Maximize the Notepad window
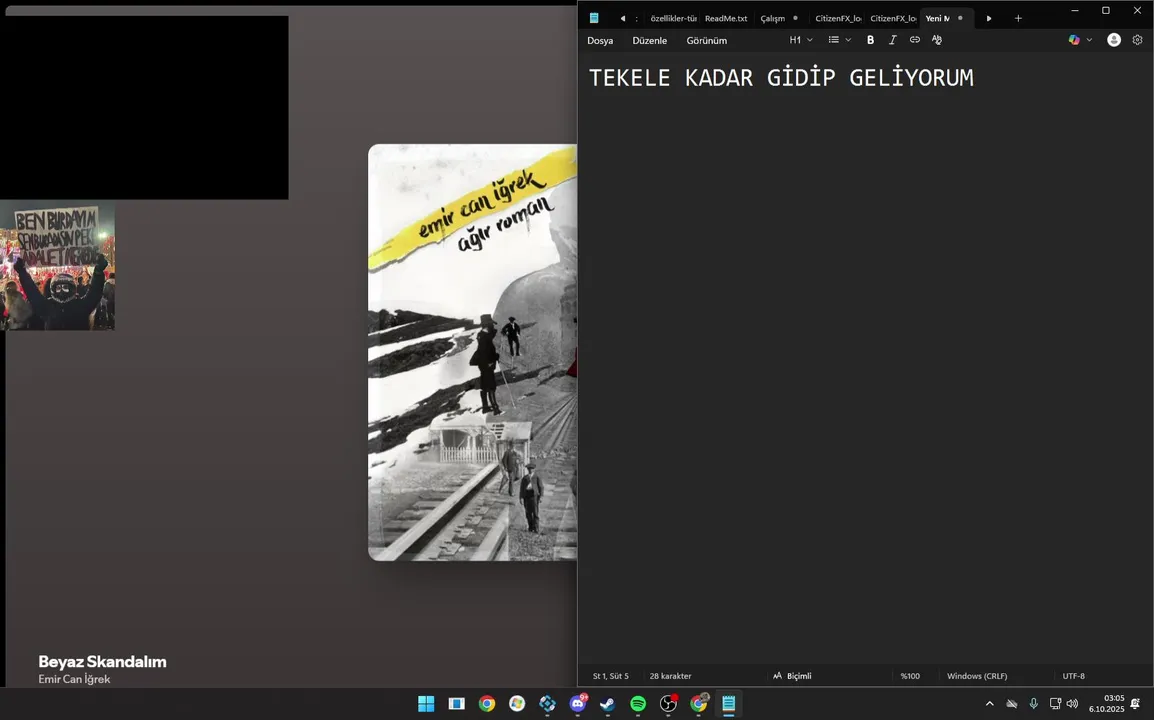Image resolution: width=1154 pixels, height=720 pixels. click(1105, 10)
